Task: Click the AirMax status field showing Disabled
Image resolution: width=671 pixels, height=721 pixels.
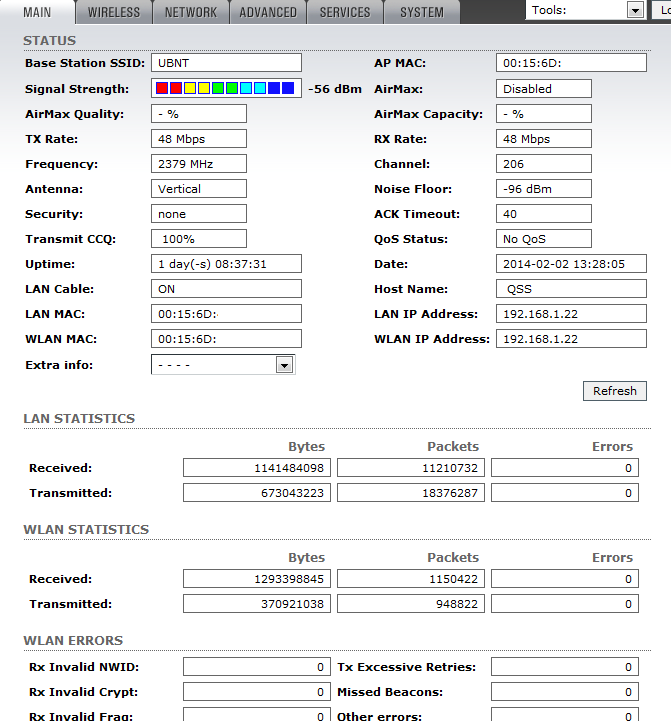Action: pyautogui.click(x=544, y=89)
